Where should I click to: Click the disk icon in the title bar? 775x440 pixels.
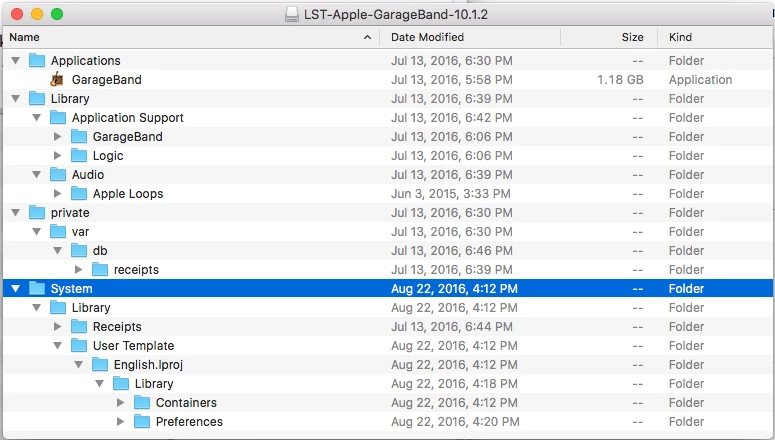[x=292, y=14]
